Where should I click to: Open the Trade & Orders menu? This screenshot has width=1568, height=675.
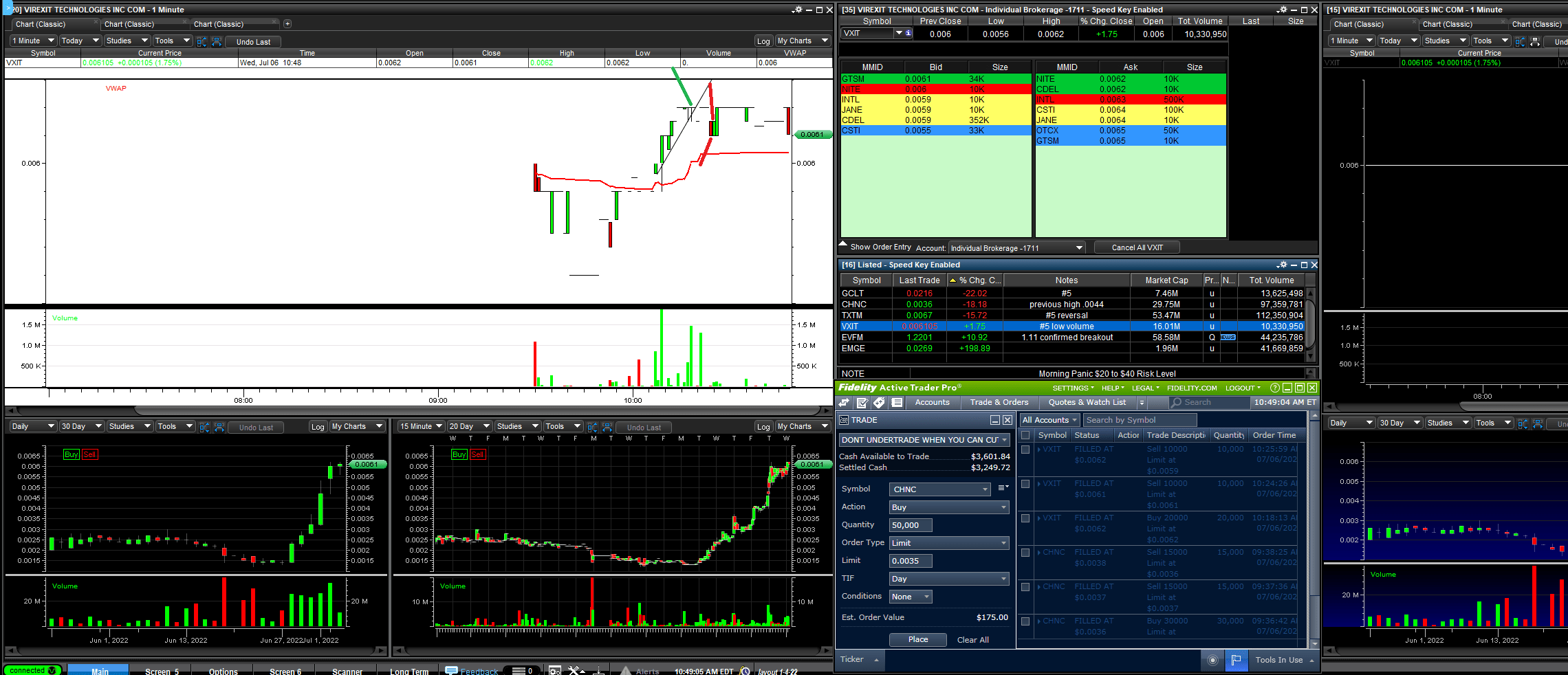pos(999,403)
